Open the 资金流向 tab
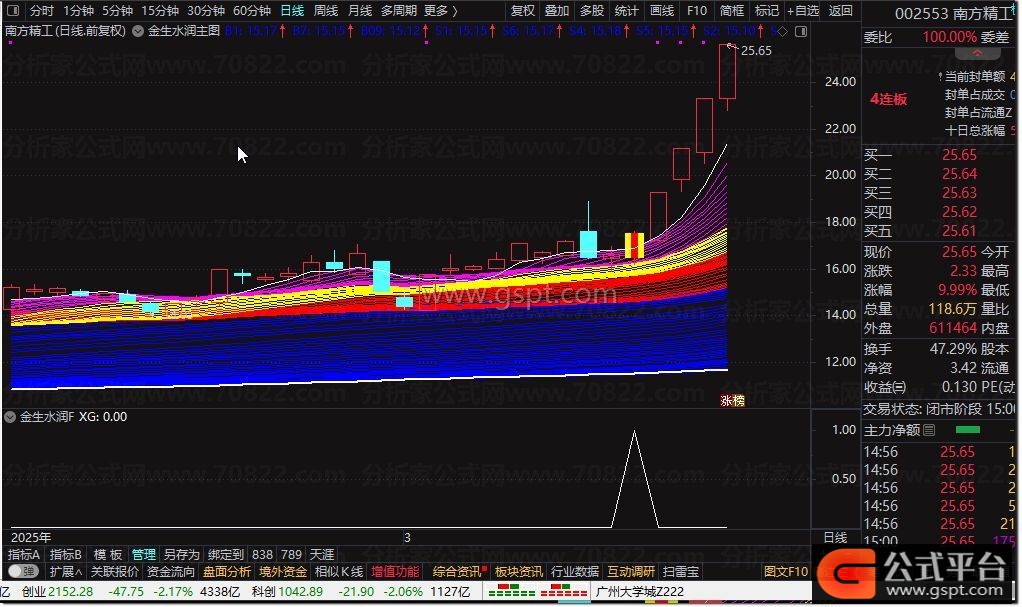 [x=171, y=572]
